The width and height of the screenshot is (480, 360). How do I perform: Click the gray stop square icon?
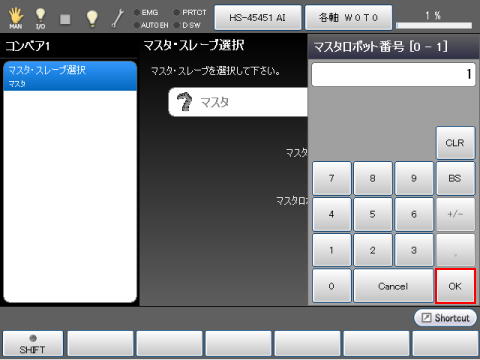tap(65, 19)
